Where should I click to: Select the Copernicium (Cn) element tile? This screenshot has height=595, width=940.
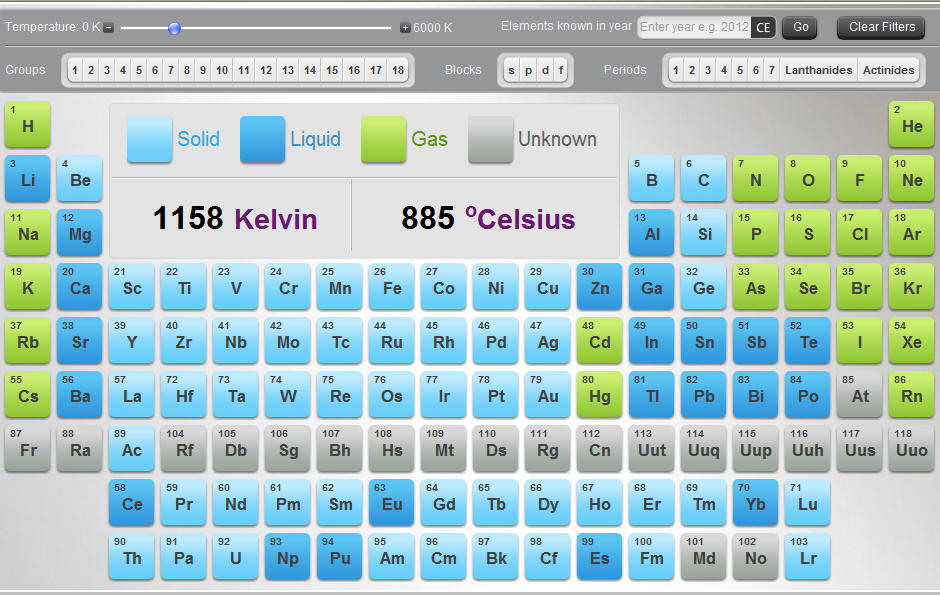pyautogui.click(x=599, y=448)
